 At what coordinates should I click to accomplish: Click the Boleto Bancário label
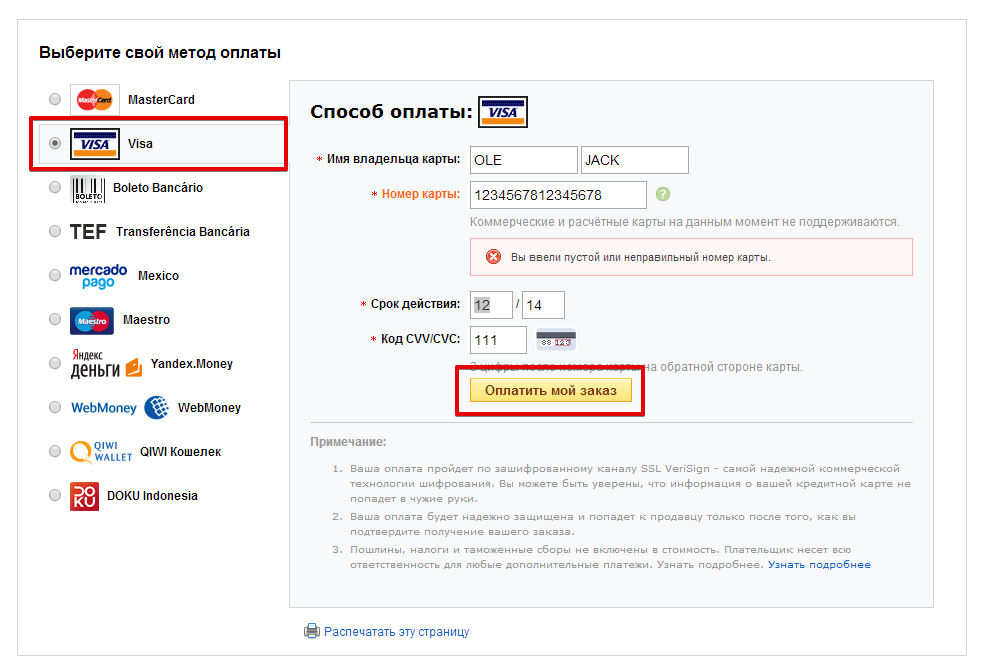158,187
